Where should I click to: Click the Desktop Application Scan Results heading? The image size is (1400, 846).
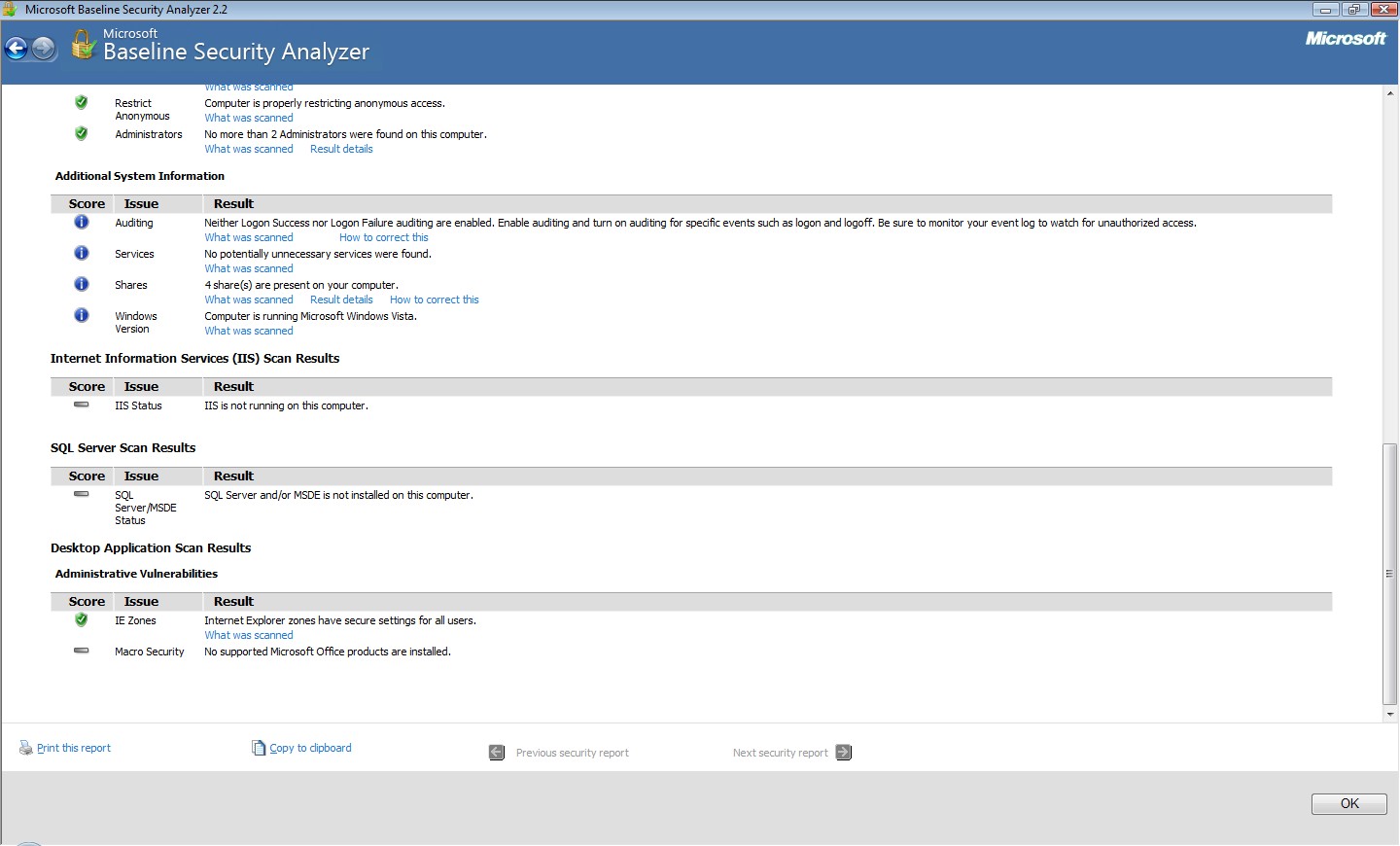coord(151,547)
